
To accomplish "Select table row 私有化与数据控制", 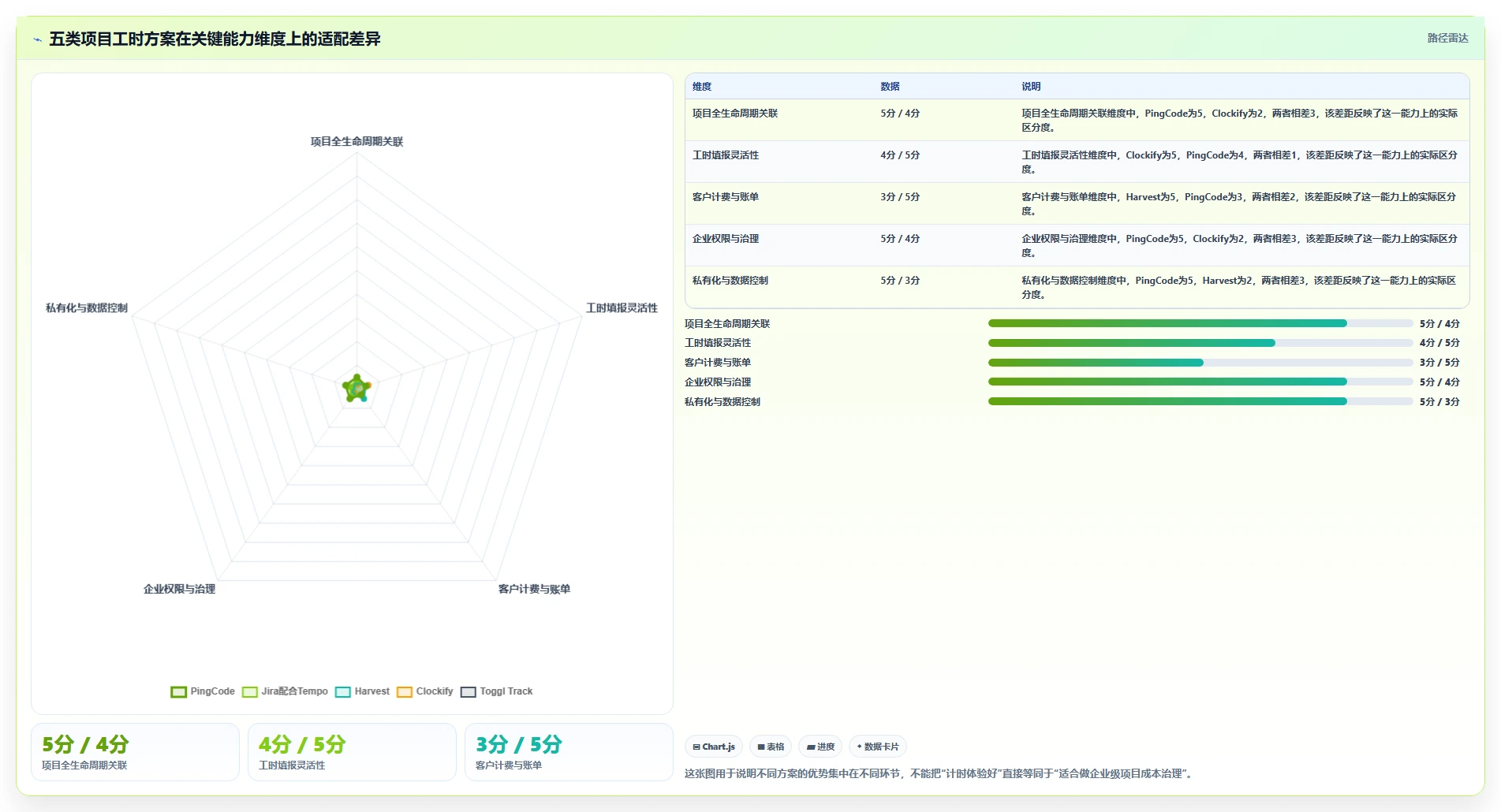I will 1077,287.
